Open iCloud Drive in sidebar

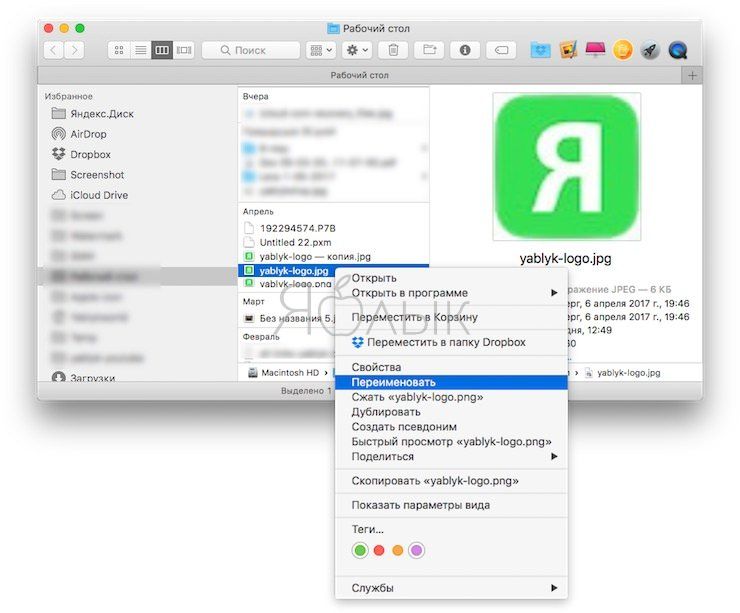[x=90, y=195]
